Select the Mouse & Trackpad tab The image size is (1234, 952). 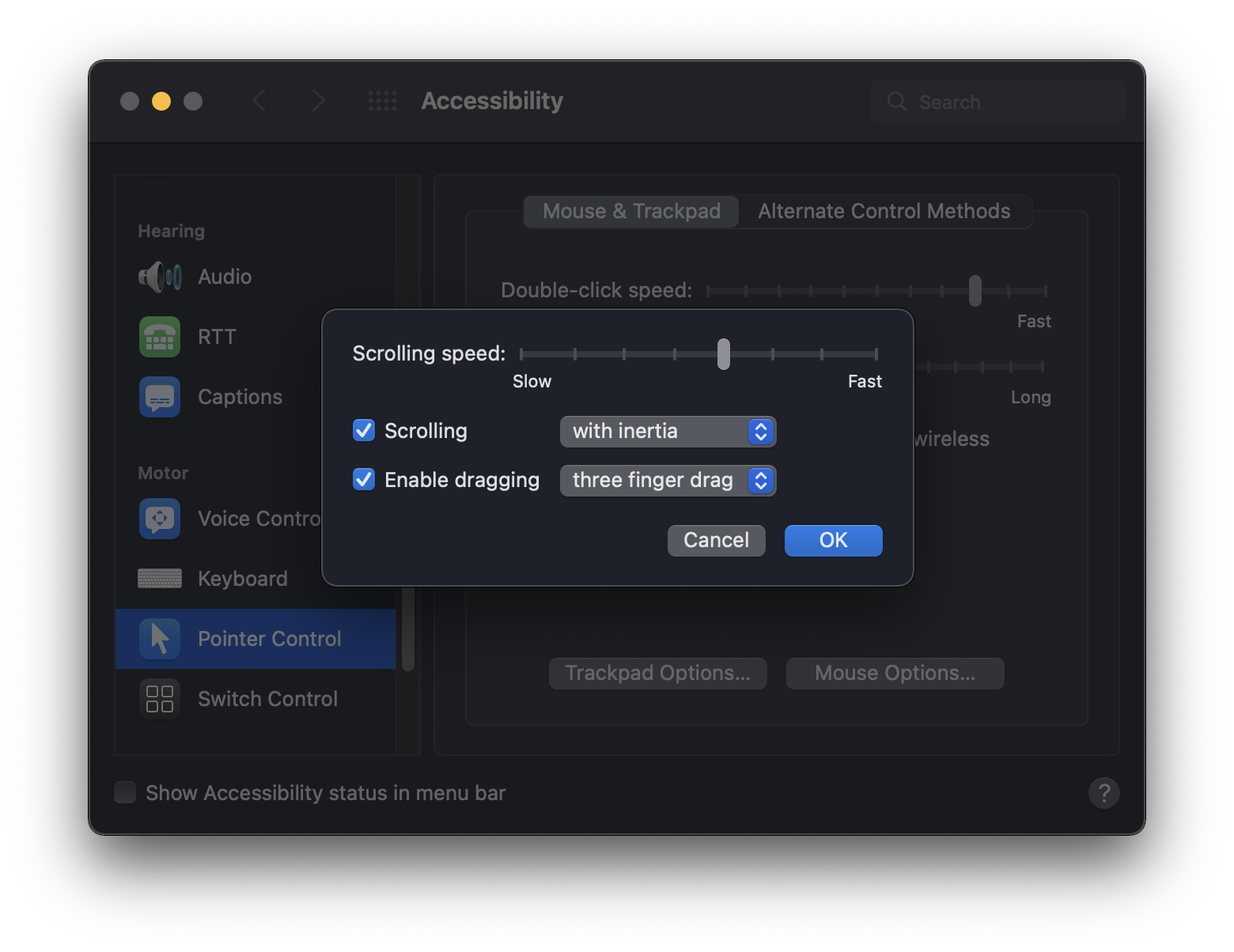point(631,212)
